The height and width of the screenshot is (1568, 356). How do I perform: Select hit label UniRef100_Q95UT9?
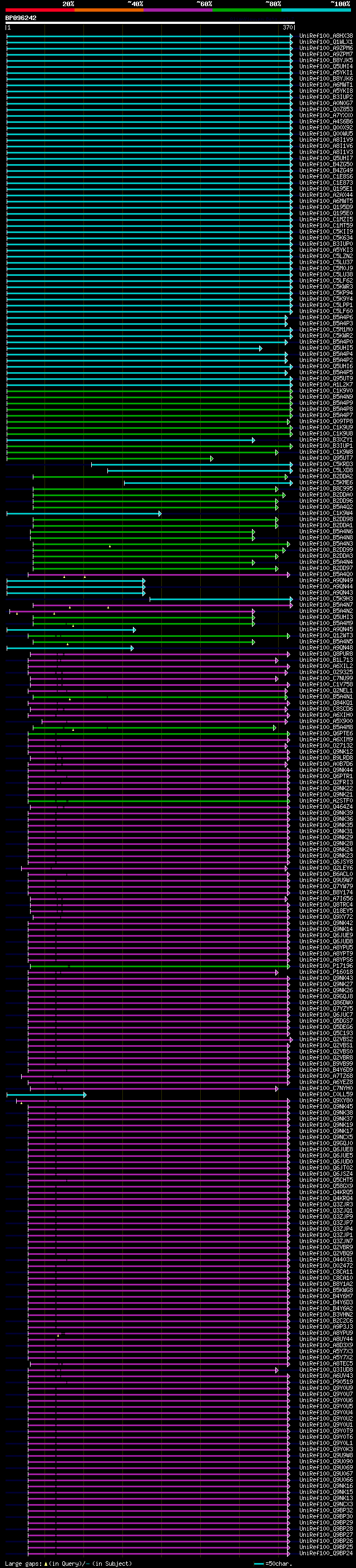(326, 379)
